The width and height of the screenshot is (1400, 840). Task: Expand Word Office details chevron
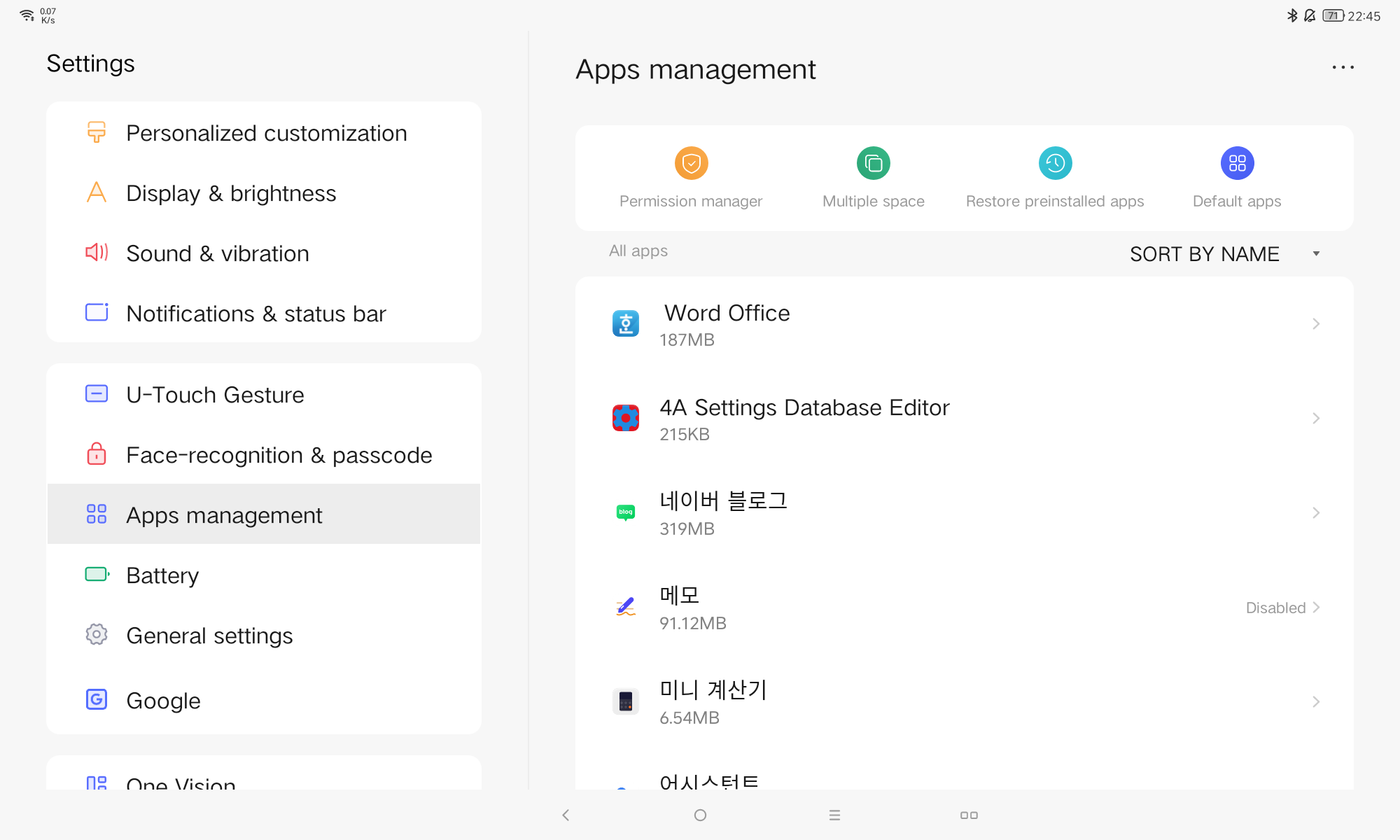1316,323
